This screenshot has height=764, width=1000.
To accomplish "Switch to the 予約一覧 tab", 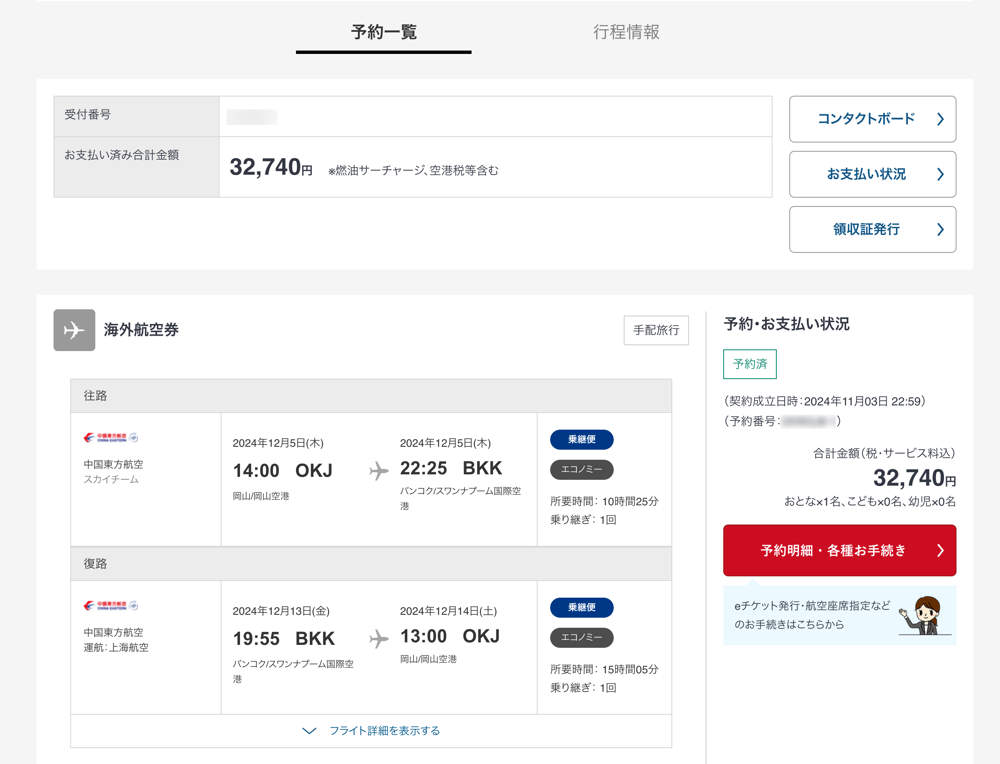I will (x=383, y=32).
